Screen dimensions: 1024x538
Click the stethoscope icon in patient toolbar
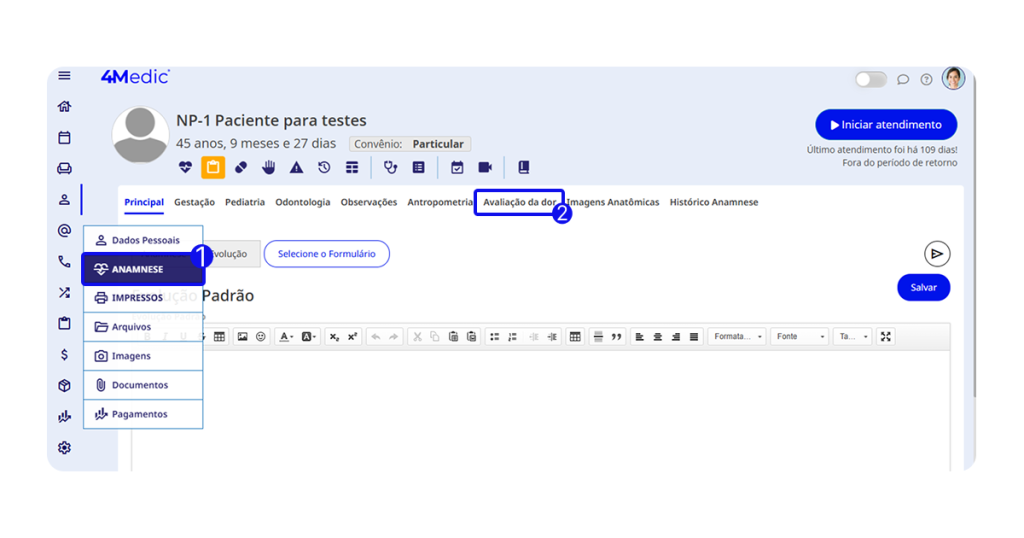pyautogui.click(x=391, y=167)
